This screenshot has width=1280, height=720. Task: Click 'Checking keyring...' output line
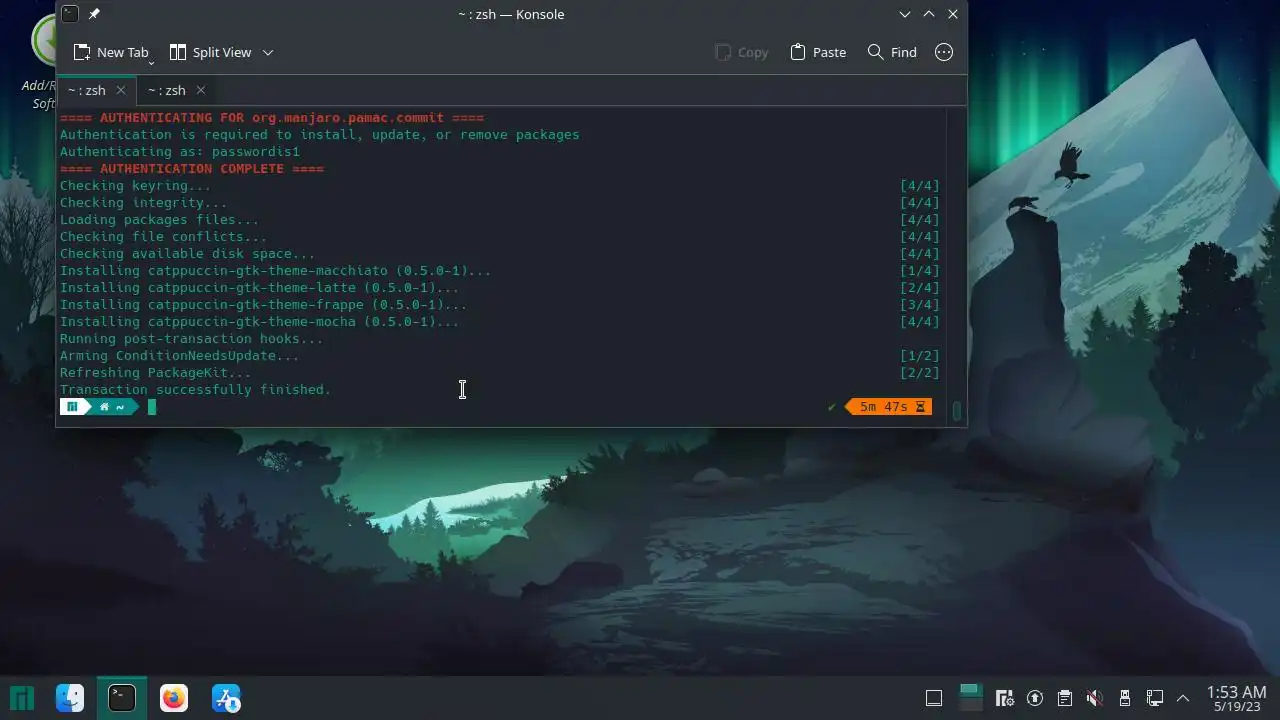point(136,186)
